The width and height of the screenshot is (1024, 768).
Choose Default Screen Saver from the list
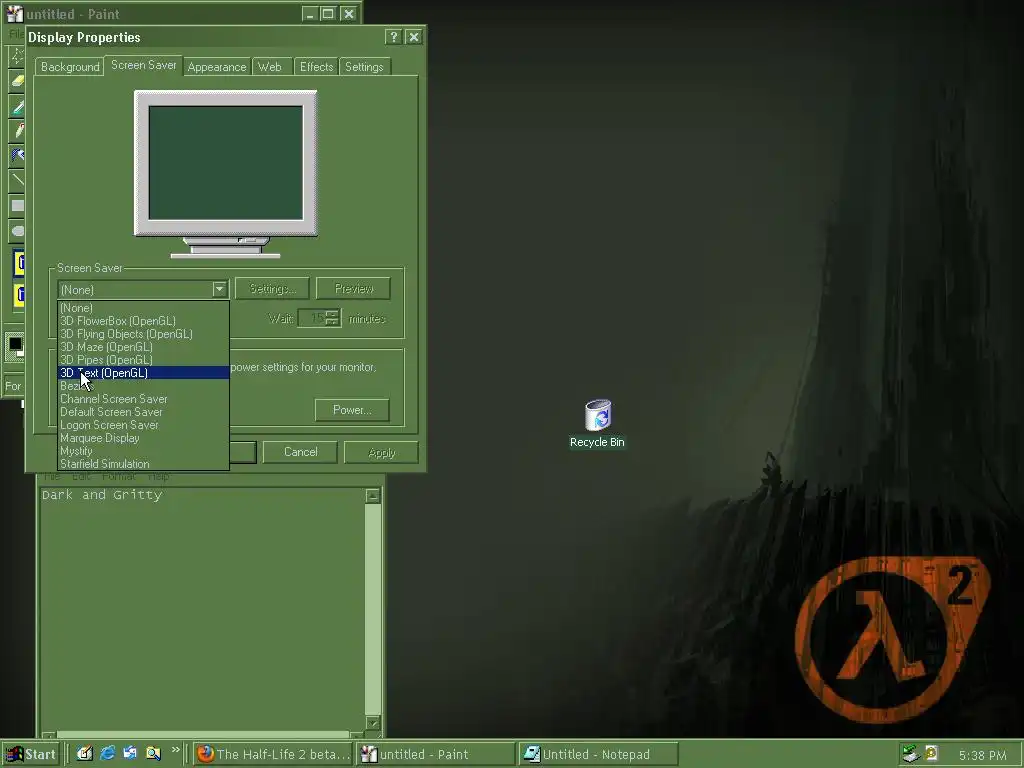click(144, 412)
